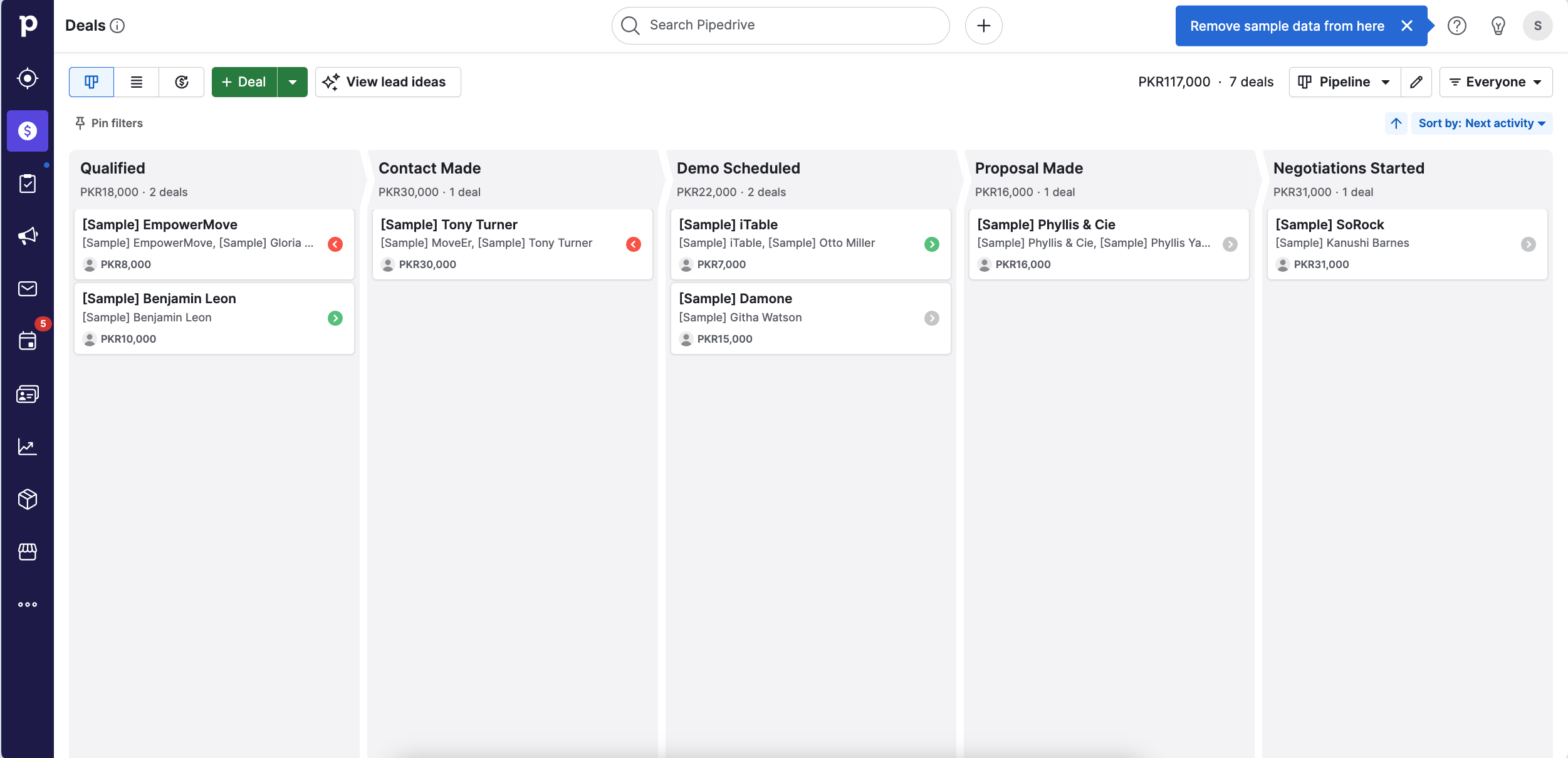Viewport: 1568px width, 758px height.
Task: Click the Search Pipedrive field
Action: [x=780, y=26]
